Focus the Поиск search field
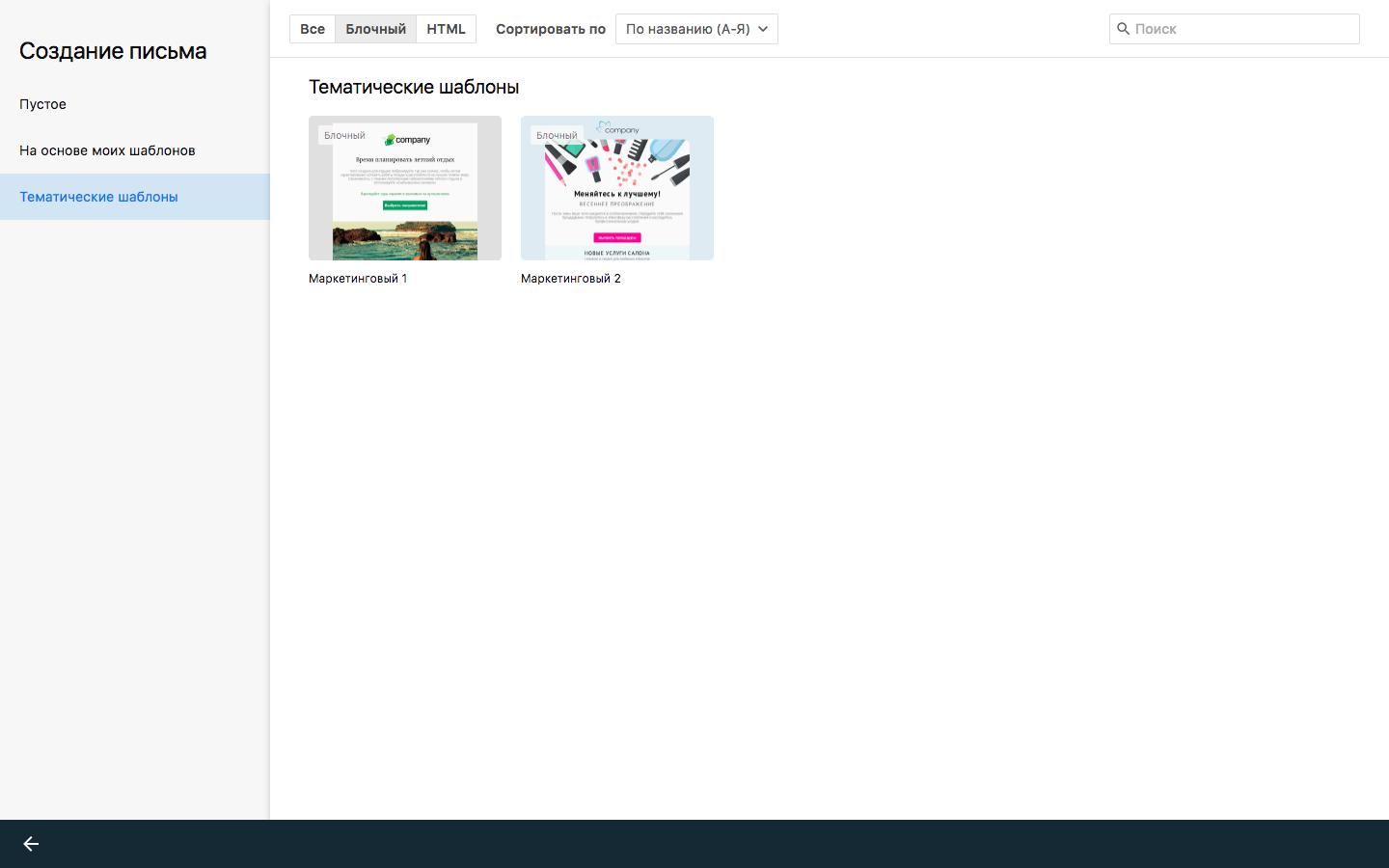 click(x=1235, y=29)
